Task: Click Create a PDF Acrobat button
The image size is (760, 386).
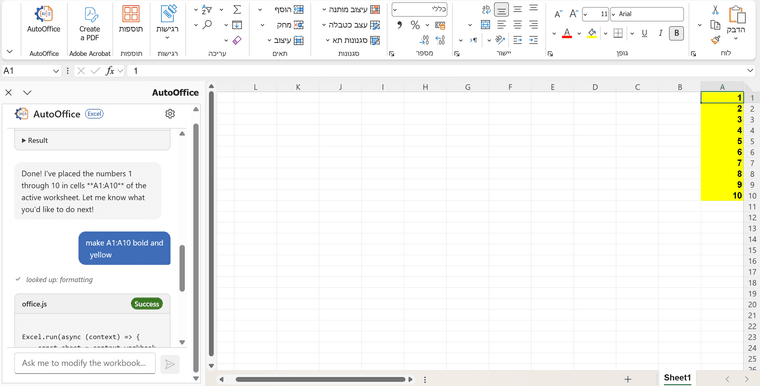Action: coord(89,24)
